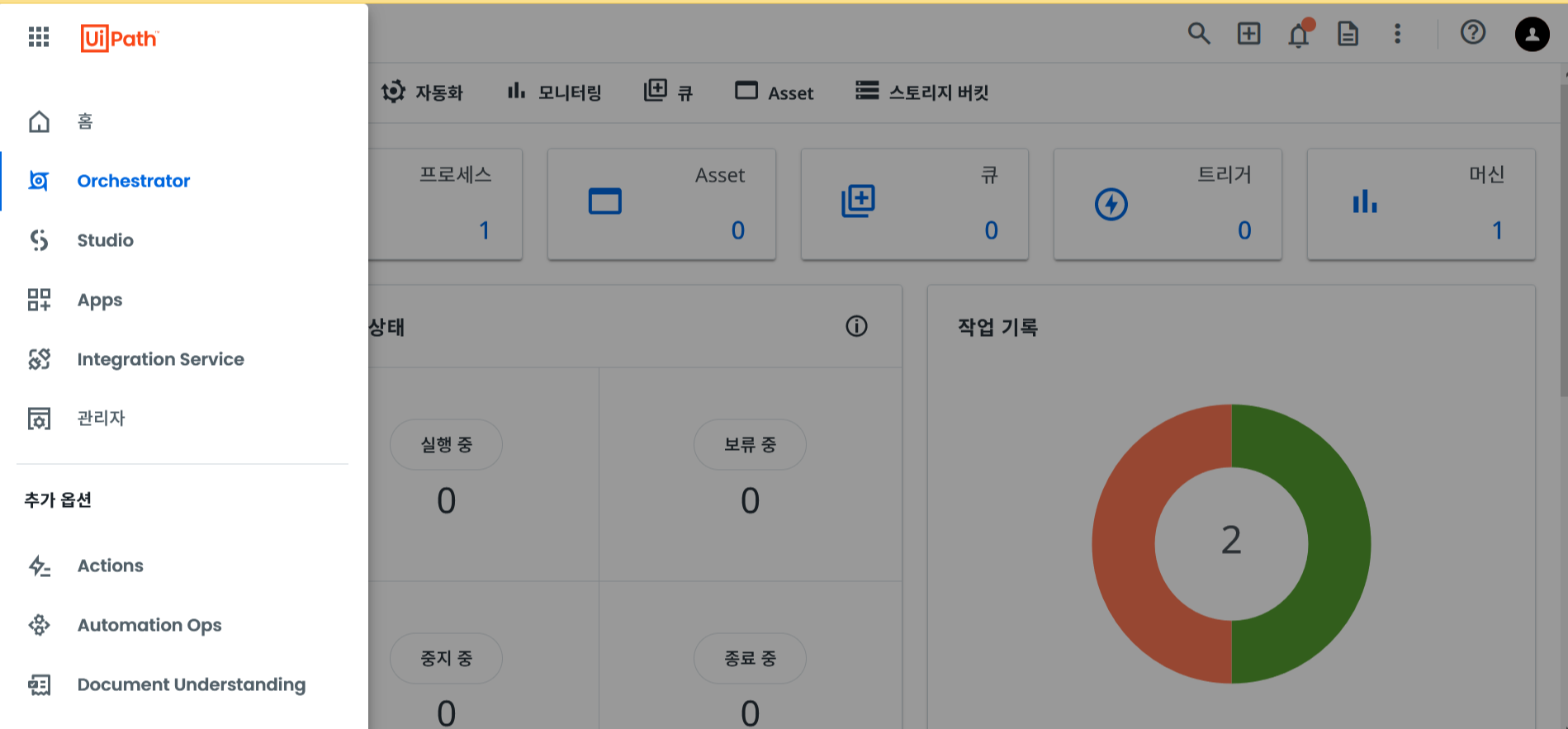Screen dimensions: 1568x729
Task: Click the Actions lightning icon
Action: click(x=39, y=566)
